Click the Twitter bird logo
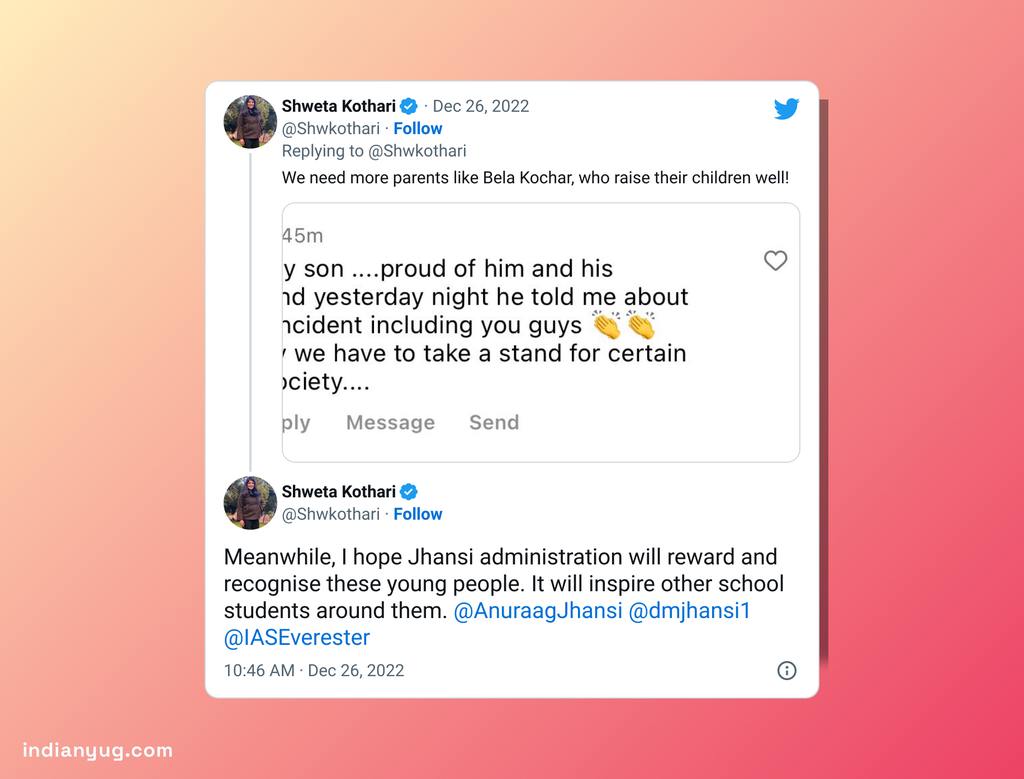This screenshot has width=1024, height=779. 786,109
